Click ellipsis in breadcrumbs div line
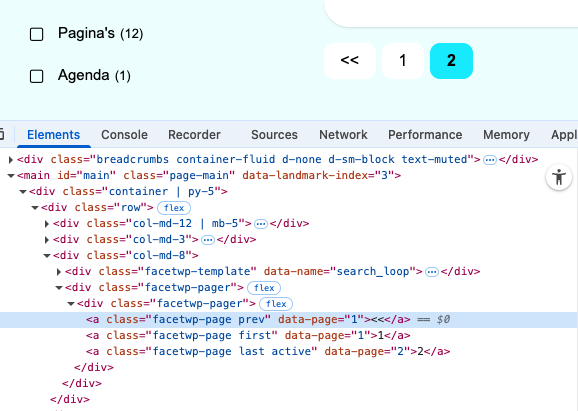Image resolution: width=578 pixels, height=411 pixels. (490, 160)
